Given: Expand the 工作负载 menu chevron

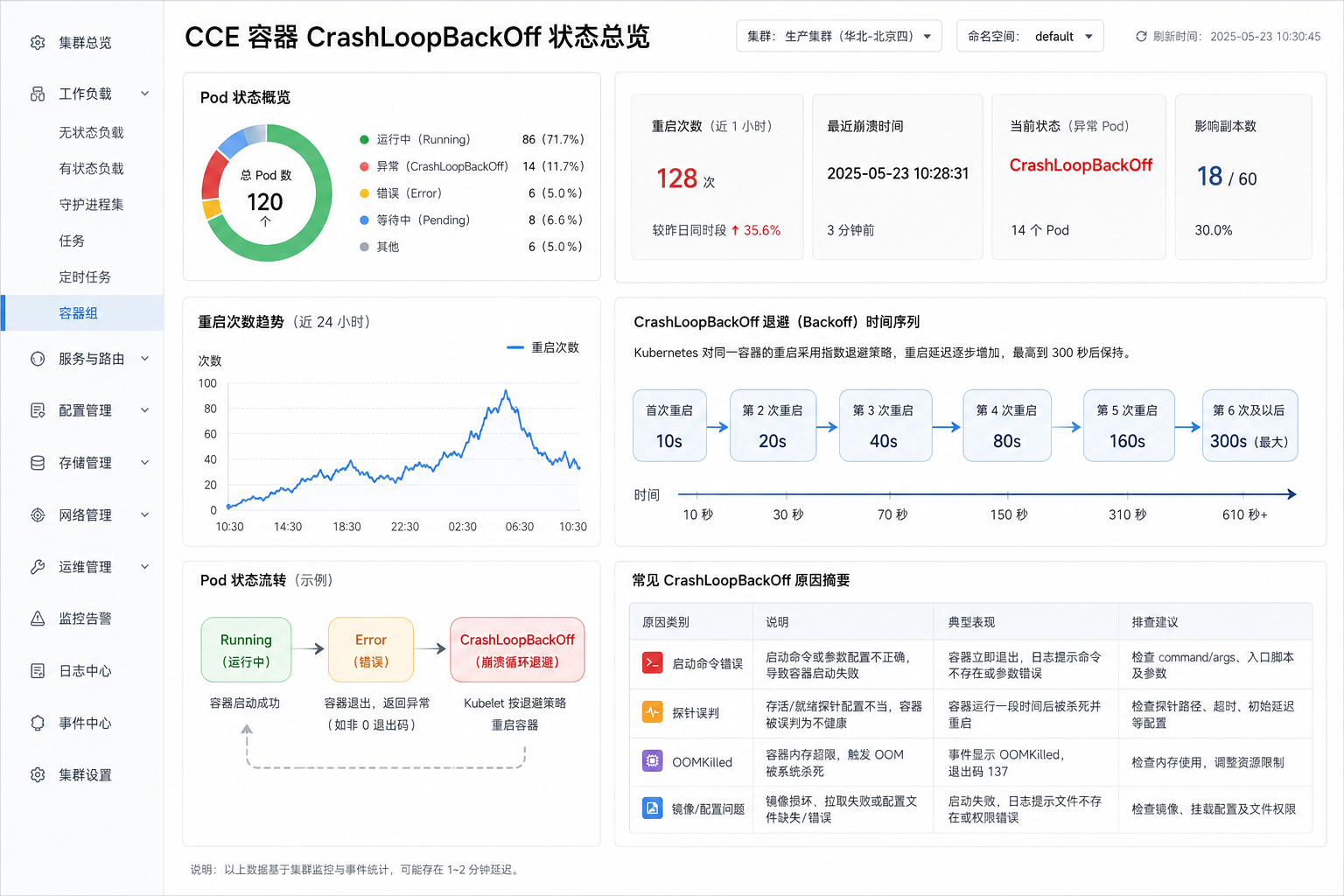Looking at the screenshot, I should (145, 94).
